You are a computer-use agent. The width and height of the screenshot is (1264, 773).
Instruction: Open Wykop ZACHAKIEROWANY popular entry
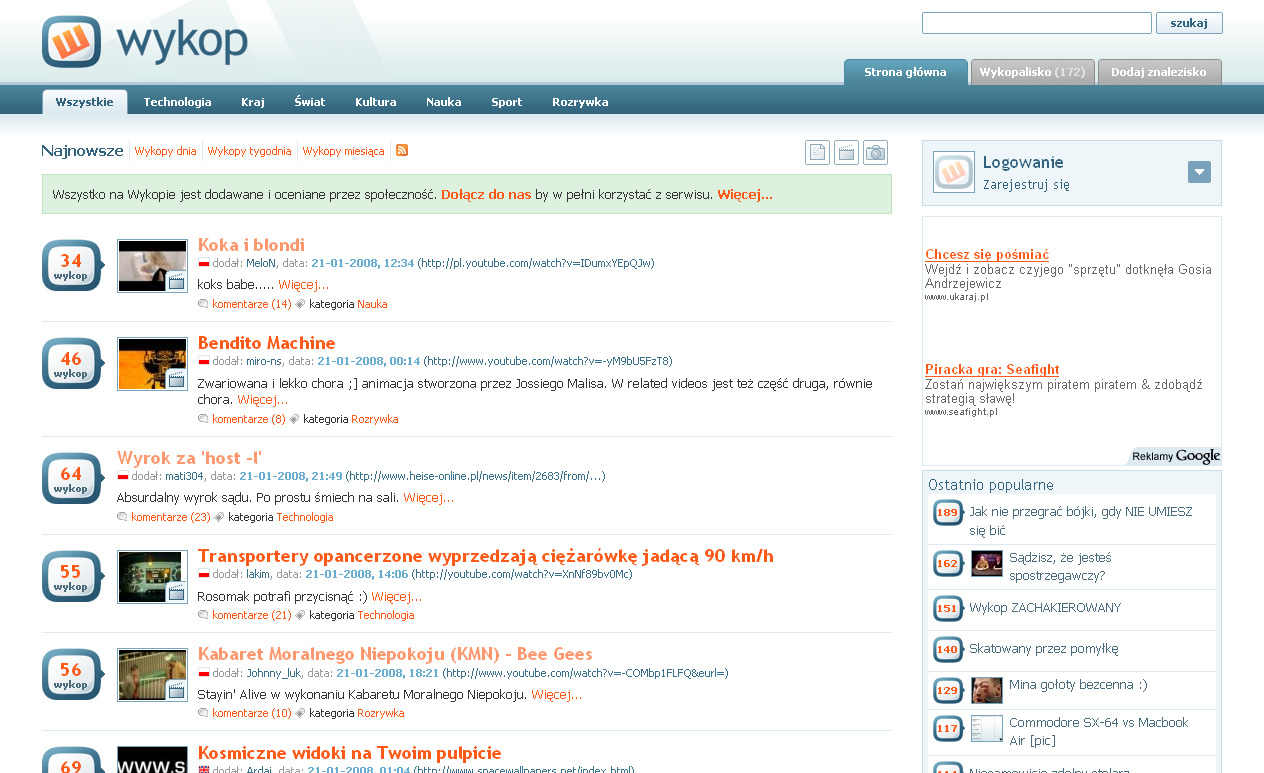[x=1045, y=608]
